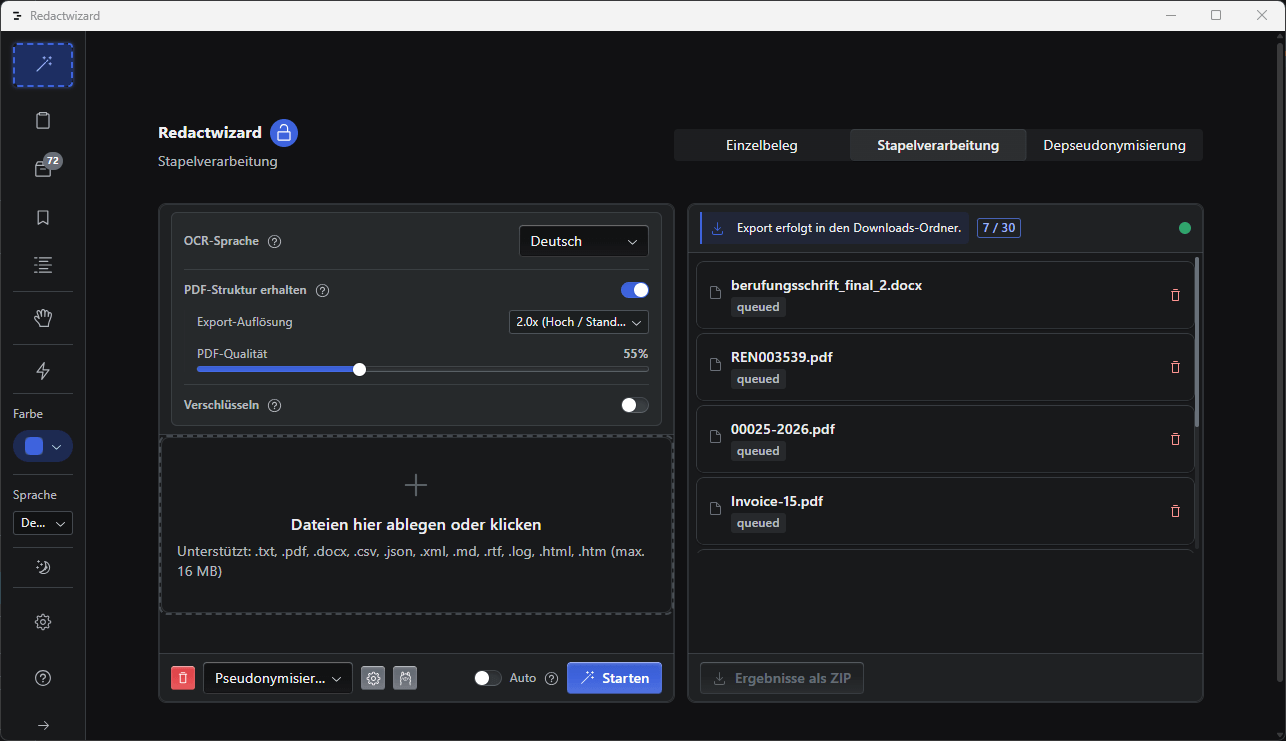Show help for OCR-Sprache

coord(275,241)
